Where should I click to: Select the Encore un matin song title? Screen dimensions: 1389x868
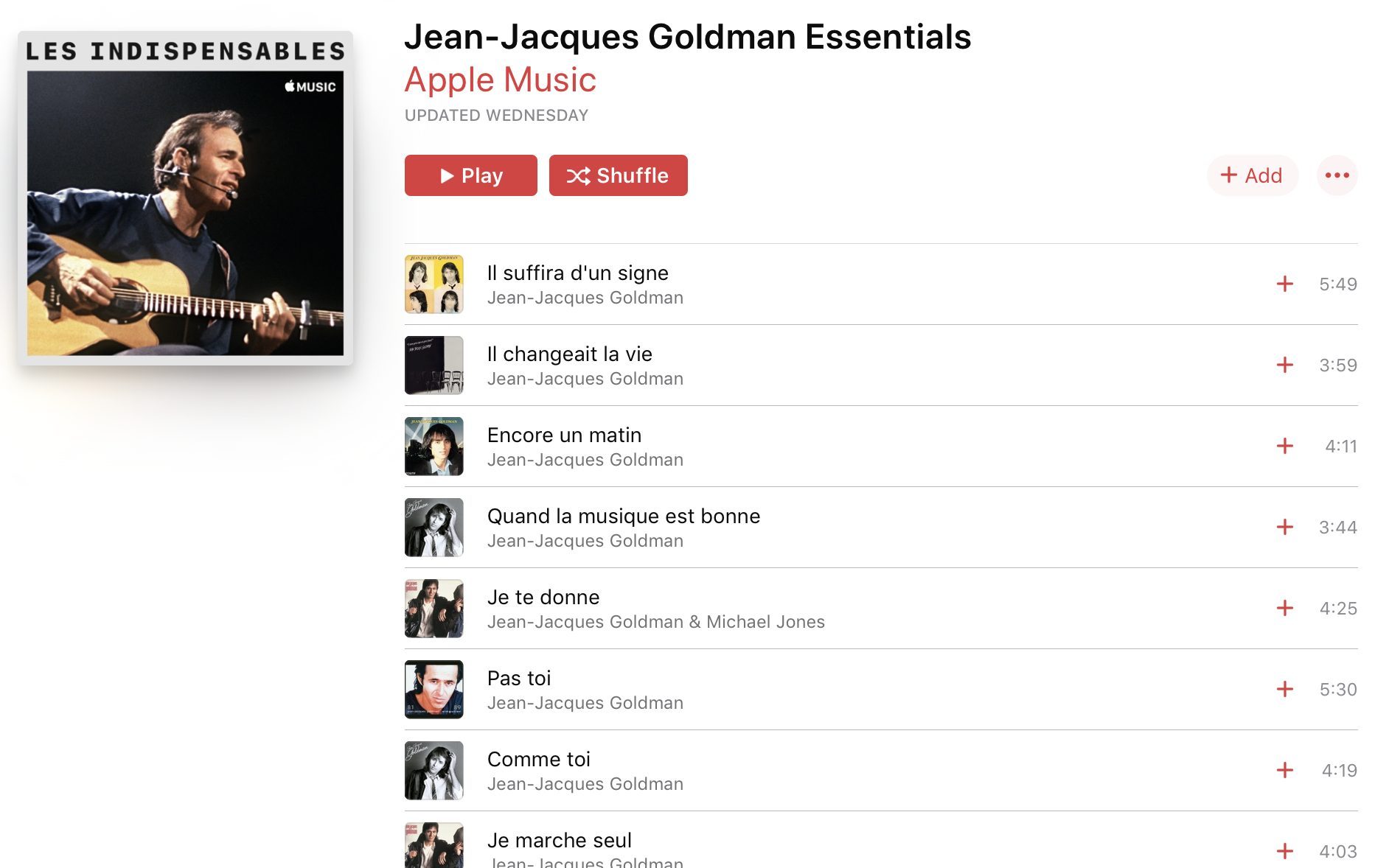(564, 435)
